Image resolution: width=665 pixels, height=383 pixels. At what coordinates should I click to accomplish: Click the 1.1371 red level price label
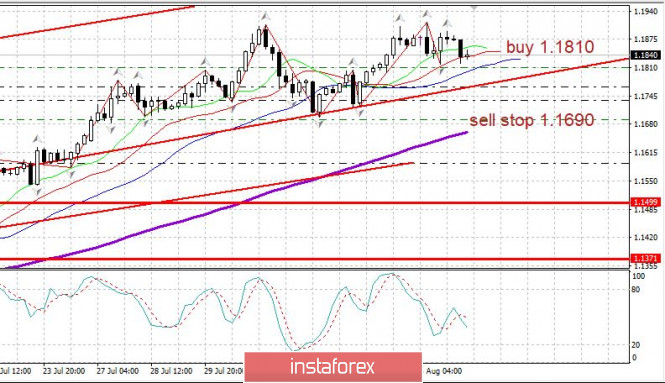pos(646,258)
